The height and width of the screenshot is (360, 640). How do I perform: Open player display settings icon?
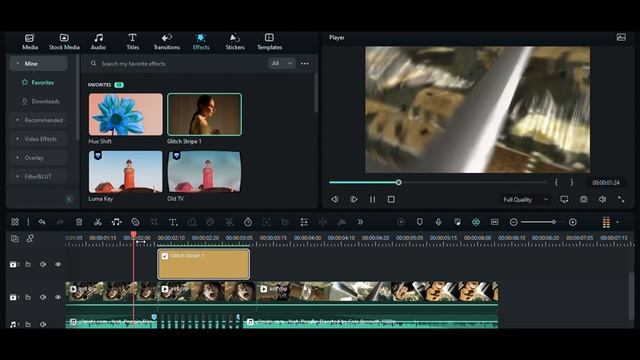(x=621, y=38)
